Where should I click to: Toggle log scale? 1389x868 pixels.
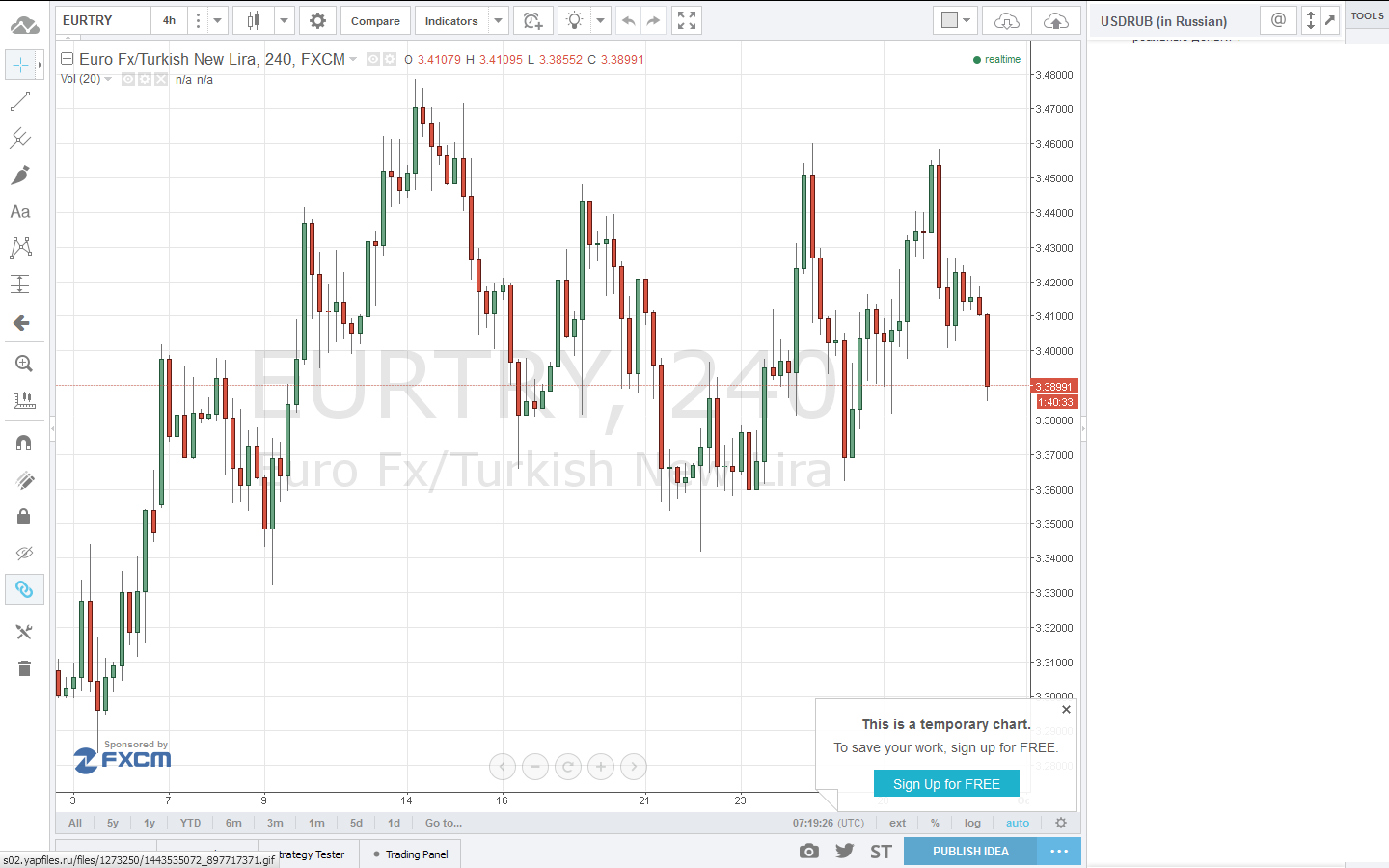pyautogui.click(x=972, y=823)
